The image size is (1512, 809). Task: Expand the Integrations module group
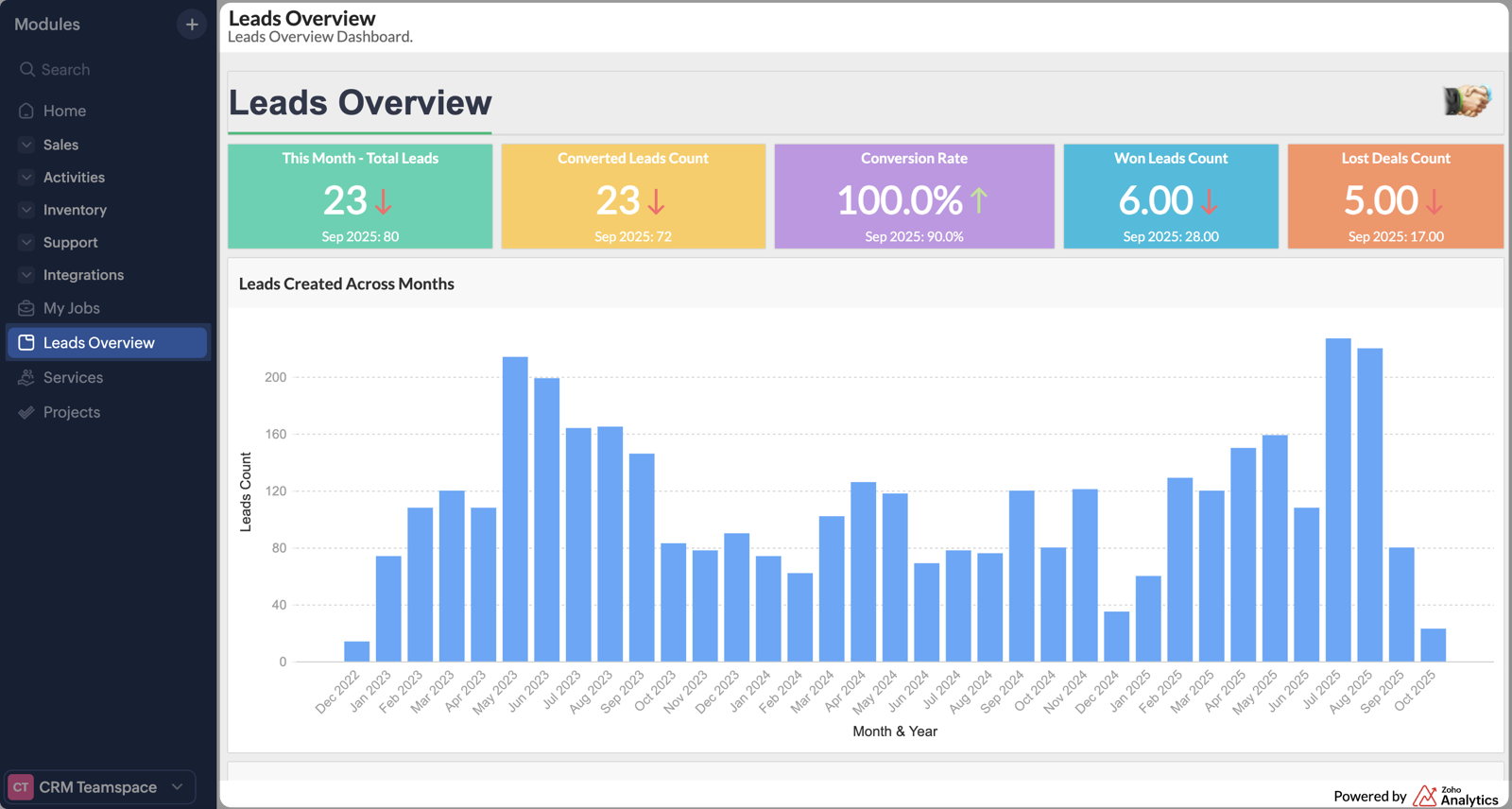click(x=26, y=275)
